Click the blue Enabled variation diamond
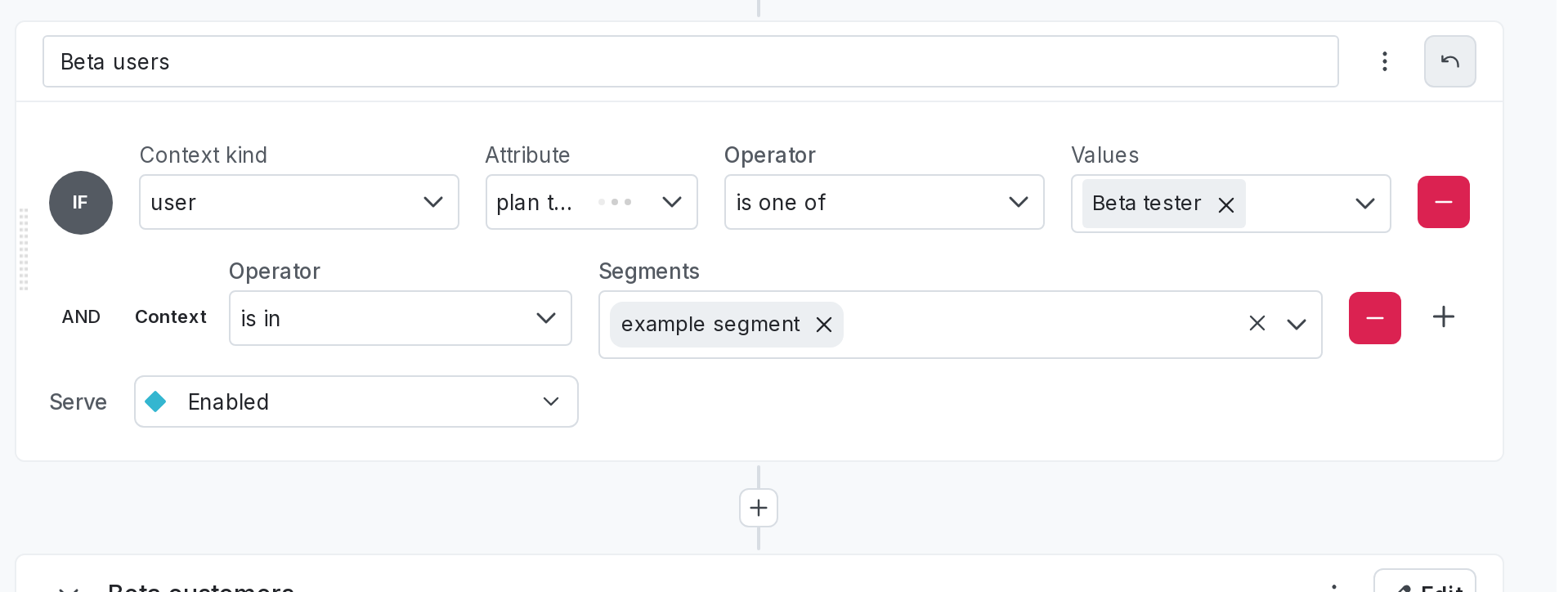Viewport: 1568px width, 592px height. click(x=155, y=401)
